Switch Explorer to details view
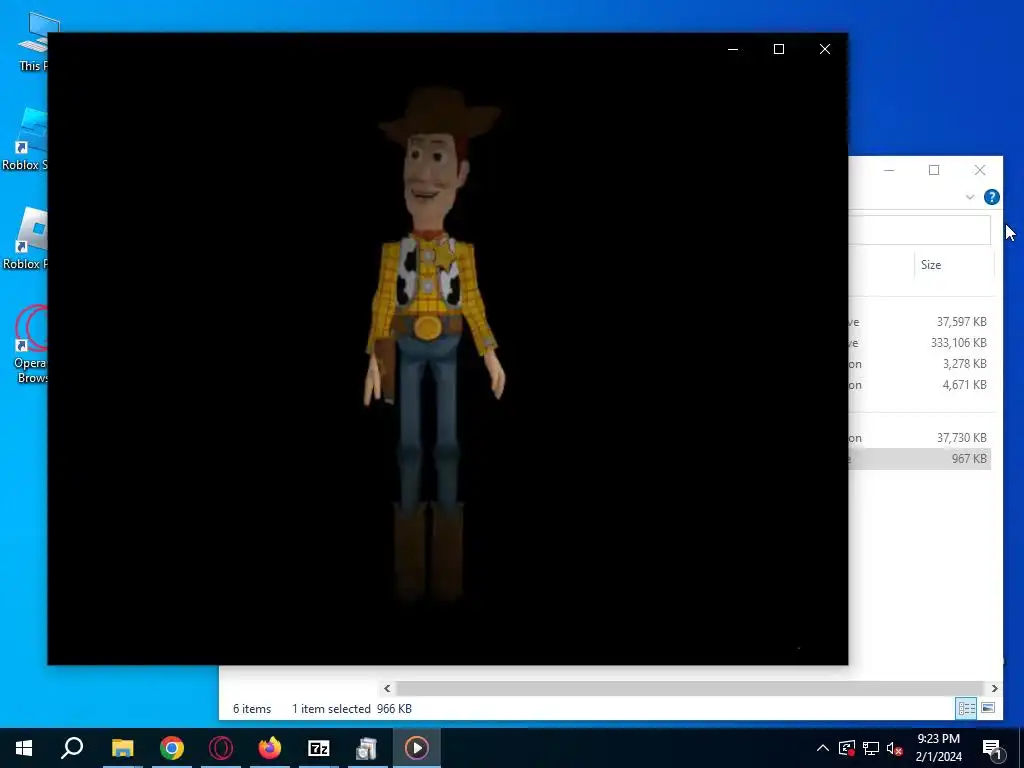Screen dimensions: 1024x768 pyautogui.click(x=966, y=708)
